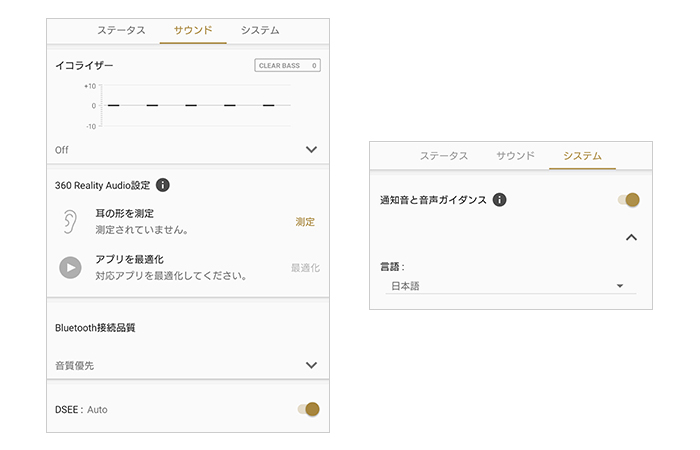This screenshot has width=700, height=450.
Task: Open the ステータス tab in right panel
Action: tap(444, 156)
